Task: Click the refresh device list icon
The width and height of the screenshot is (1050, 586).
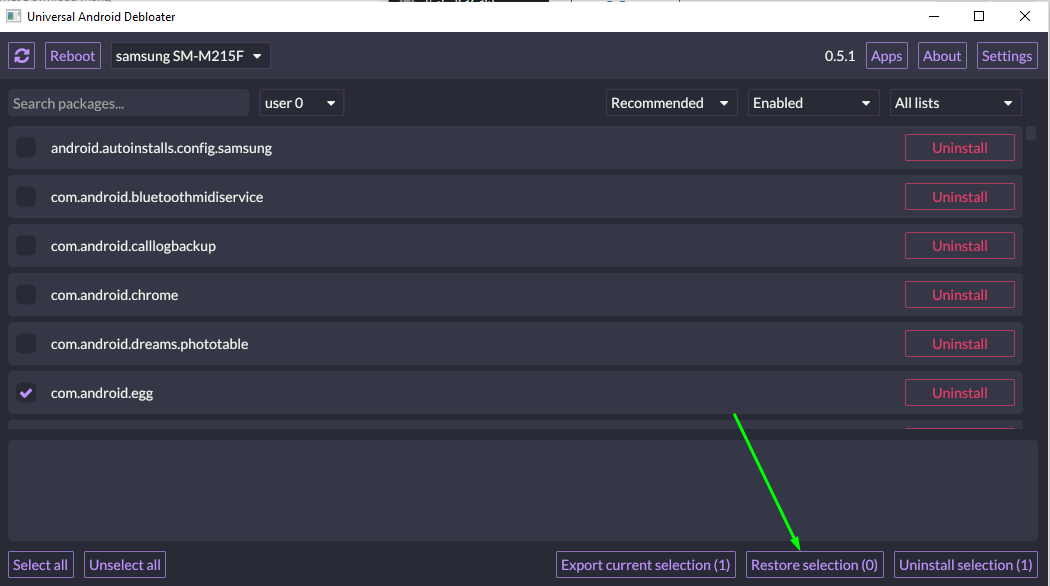Action: click(x=21, y=56)
